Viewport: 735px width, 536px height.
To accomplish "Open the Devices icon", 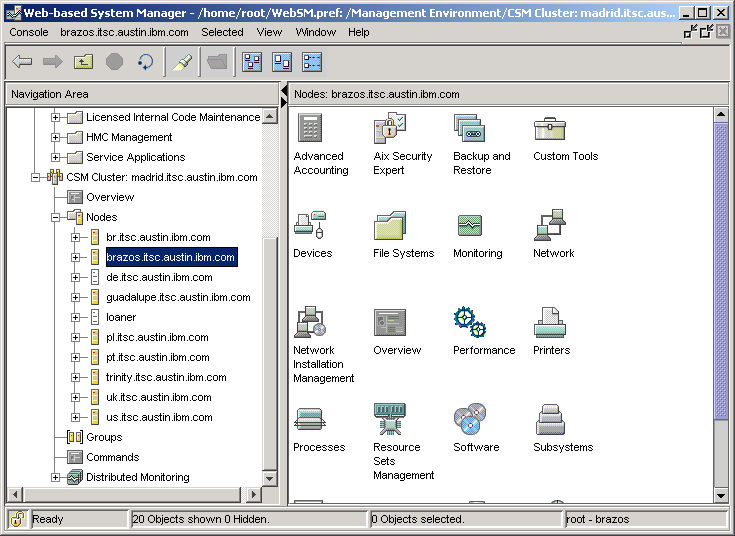I will 310,225.
